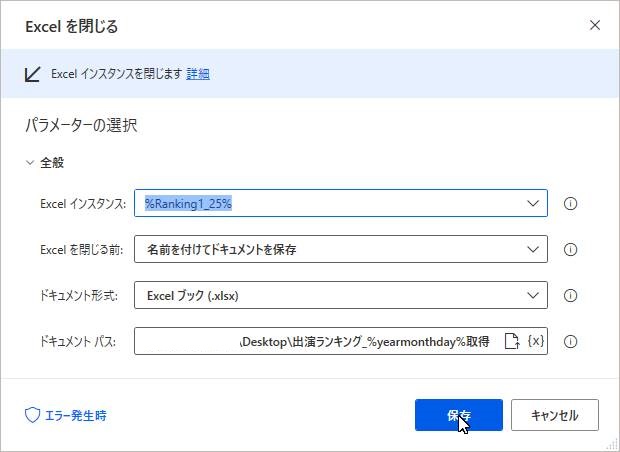Click the {x} variable selector icon
The image size is (620, 452).
click(536, 340)
